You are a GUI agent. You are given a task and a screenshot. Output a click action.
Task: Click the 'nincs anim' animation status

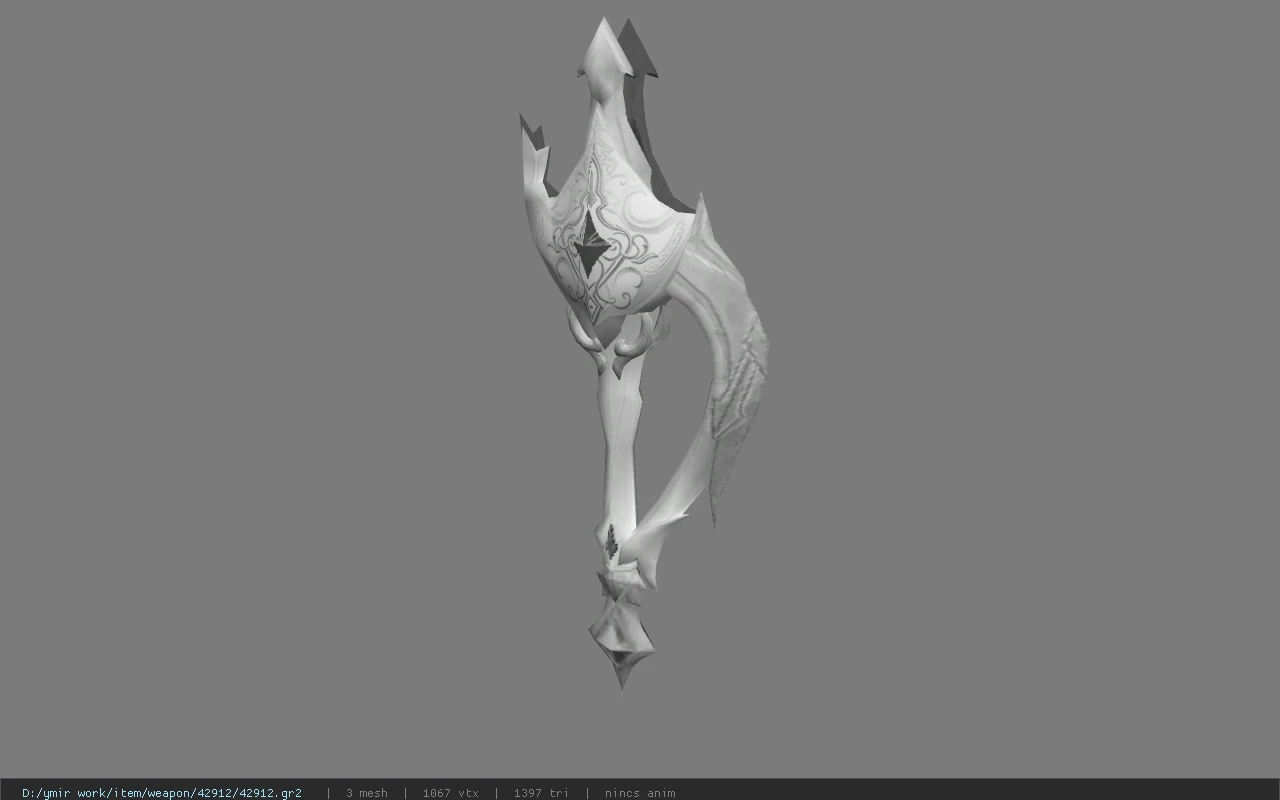pyautogui.click(x=640, y=793)
